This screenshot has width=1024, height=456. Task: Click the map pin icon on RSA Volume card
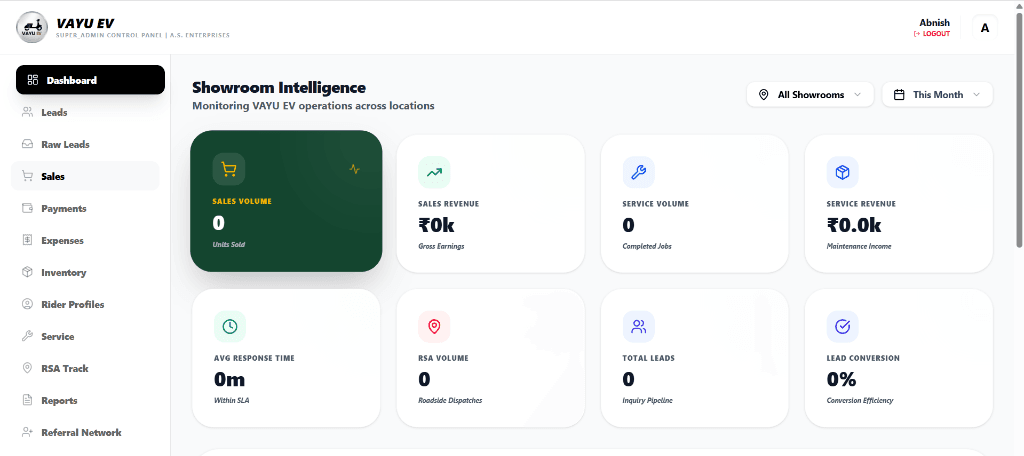pyautogui.click(x=434, y=326)
